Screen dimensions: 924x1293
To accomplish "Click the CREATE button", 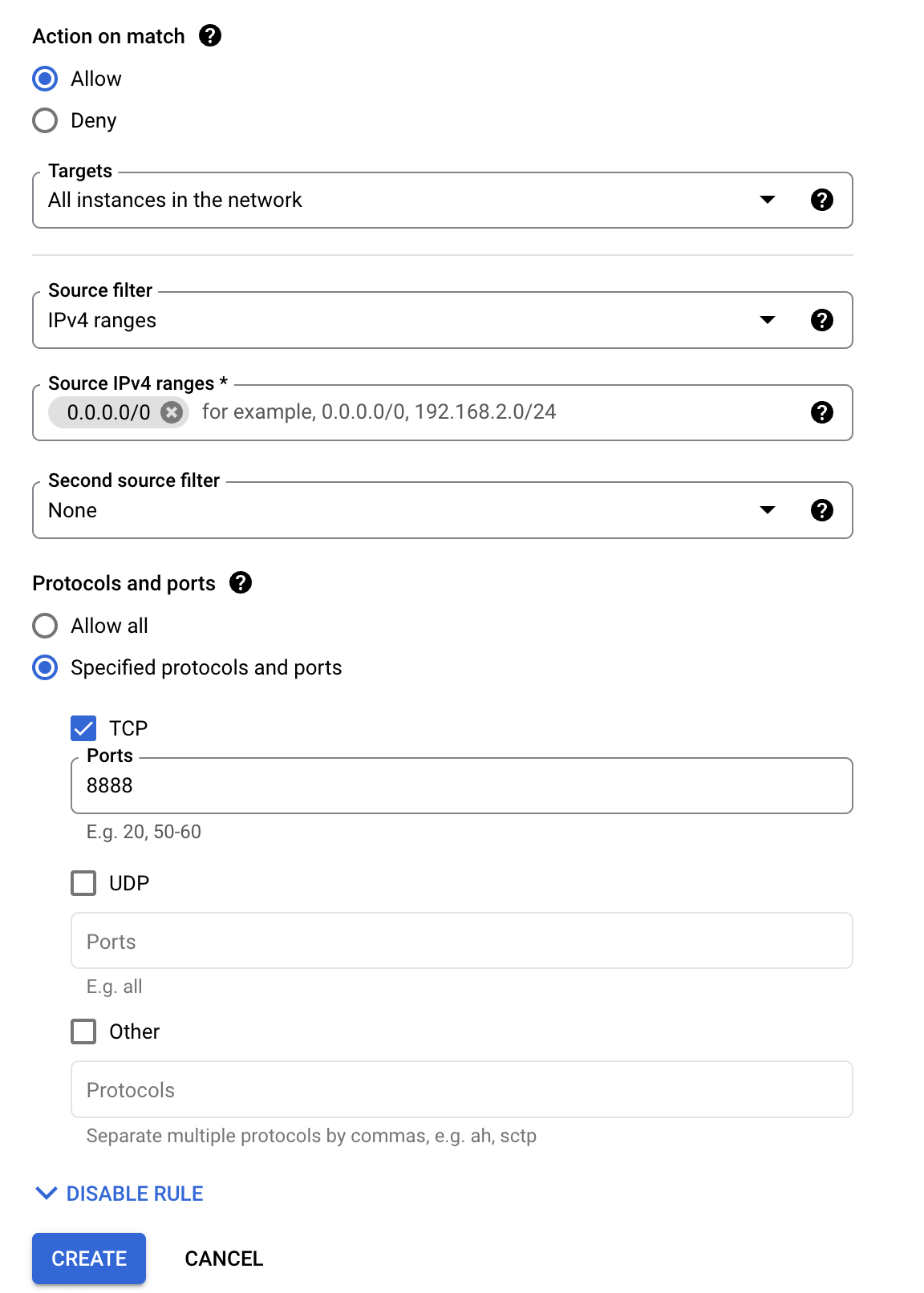I will [88, 1259].
